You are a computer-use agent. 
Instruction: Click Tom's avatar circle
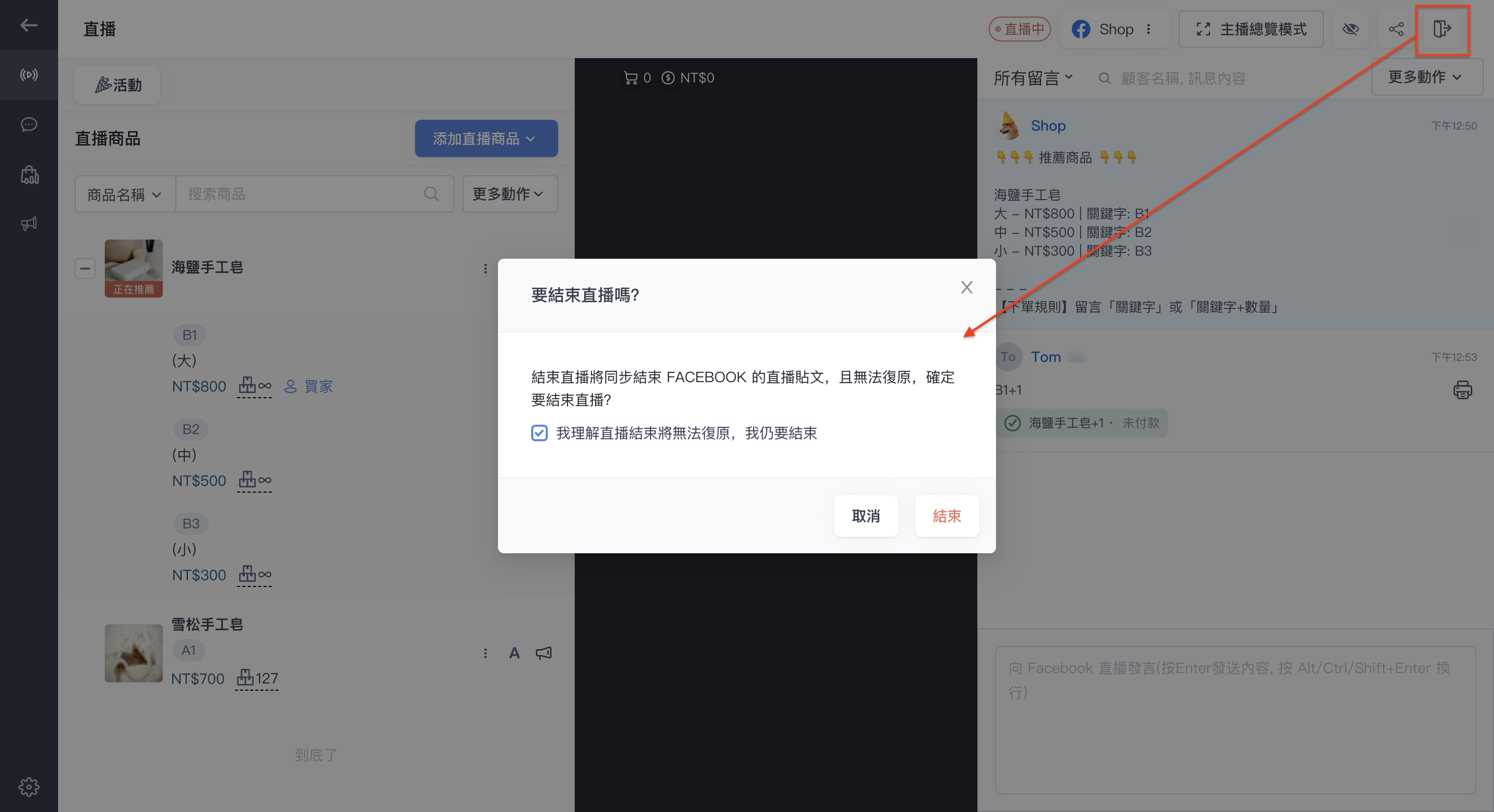pos(1008,356)
